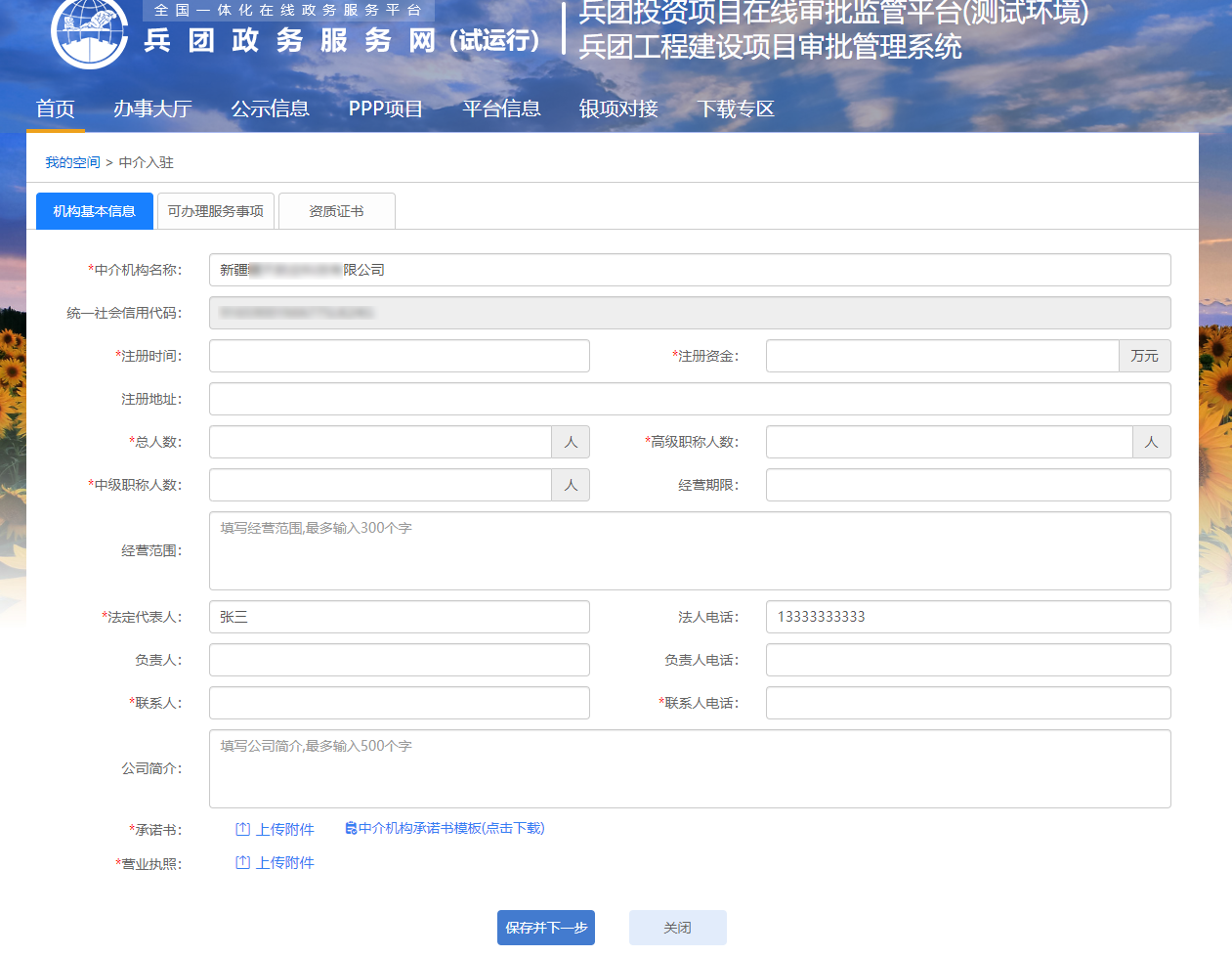1232x956 pixels.
Task: Open 公示信息 navigation item
Action: coord(270,109)
